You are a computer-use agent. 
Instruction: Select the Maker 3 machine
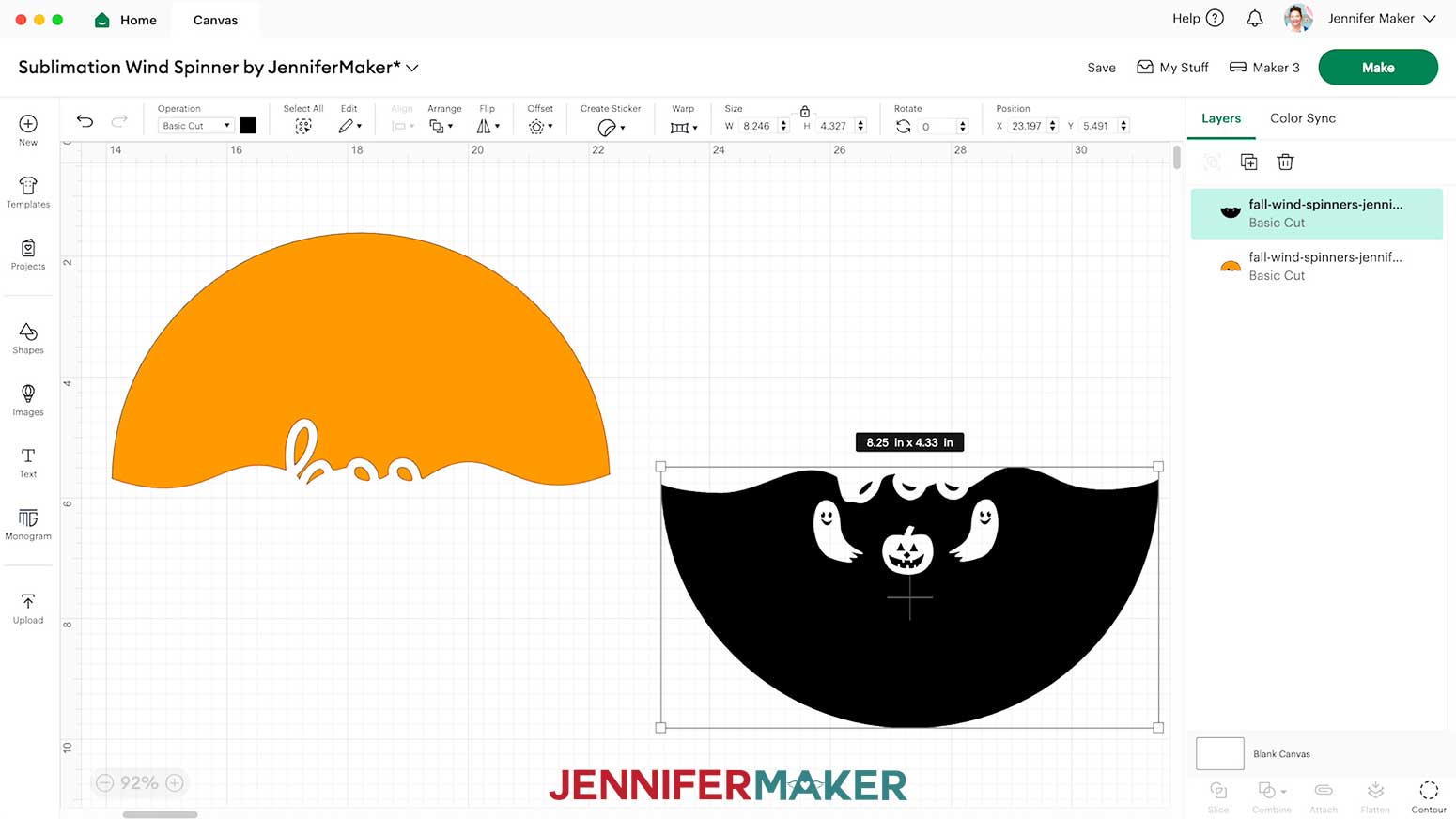[1264, 68]
